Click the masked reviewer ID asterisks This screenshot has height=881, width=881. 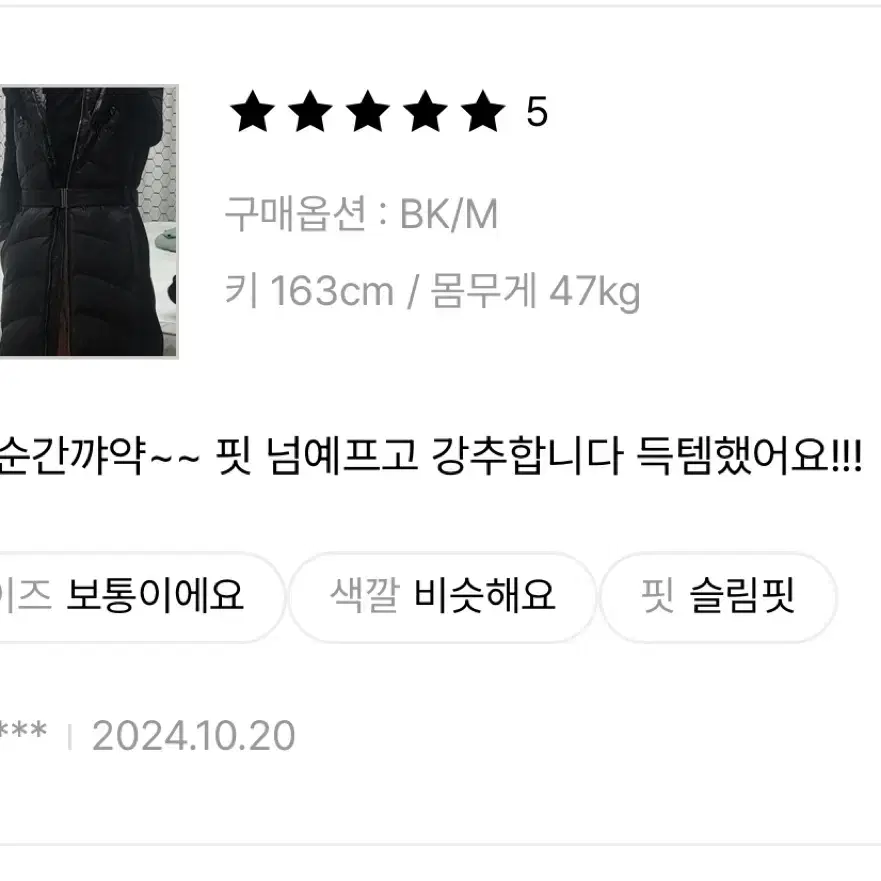(22, 733)
